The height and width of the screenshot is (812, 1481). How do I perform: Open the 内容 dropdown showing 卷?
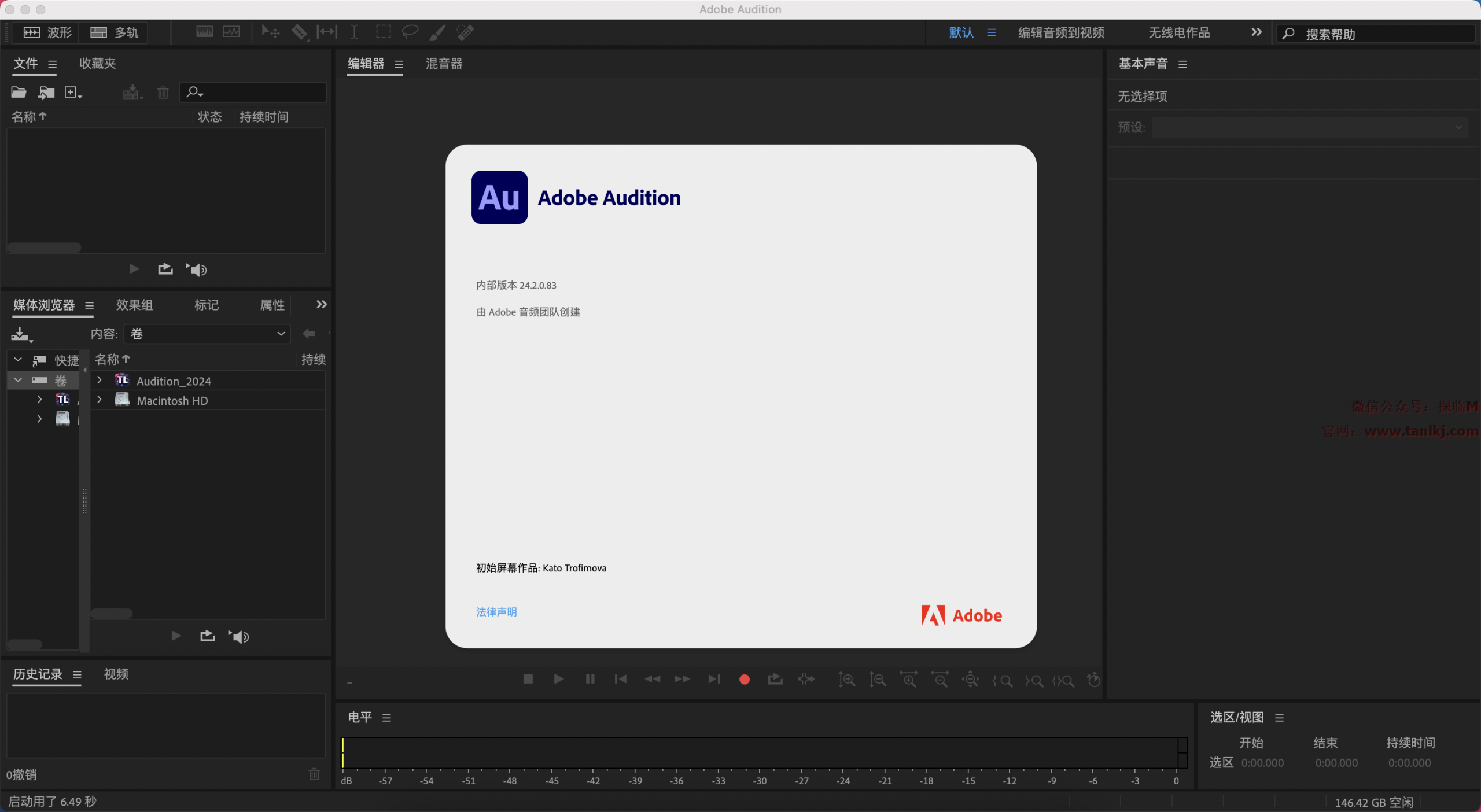point(207,334)
